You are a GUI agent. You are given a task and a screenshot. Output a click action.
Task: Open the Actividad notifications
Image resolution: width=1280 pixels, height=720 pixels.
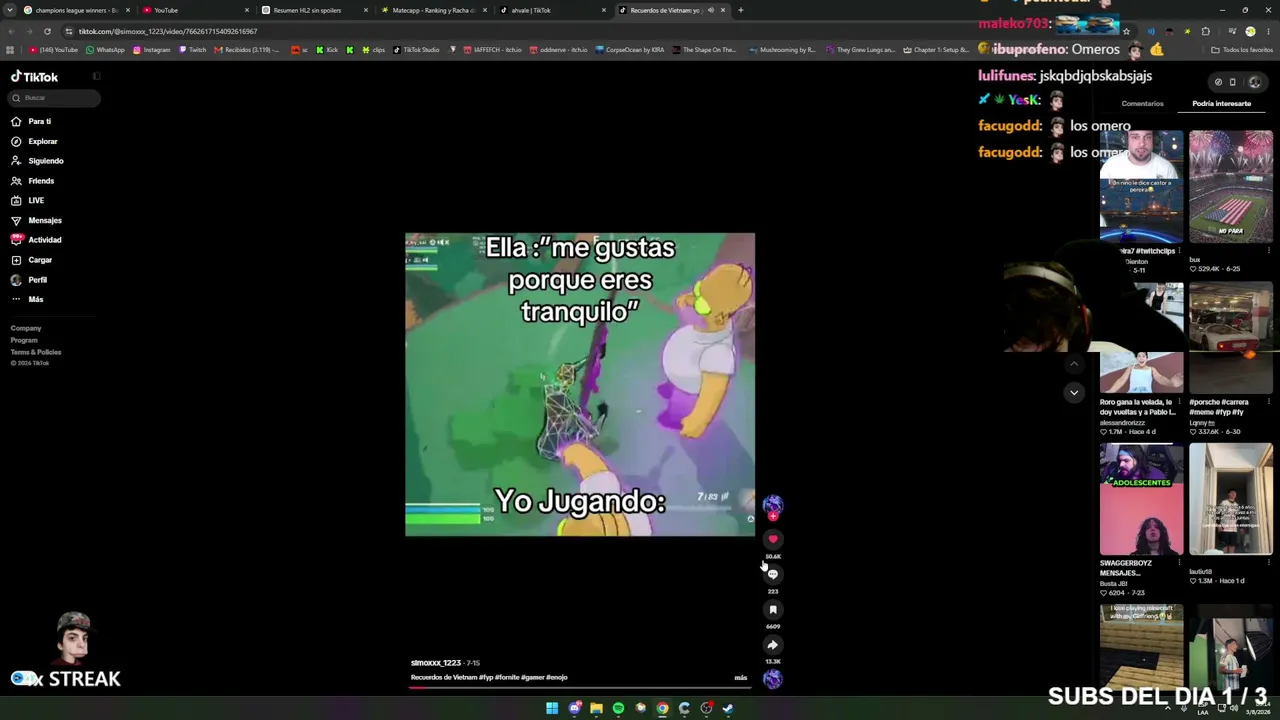coord(45,240)
